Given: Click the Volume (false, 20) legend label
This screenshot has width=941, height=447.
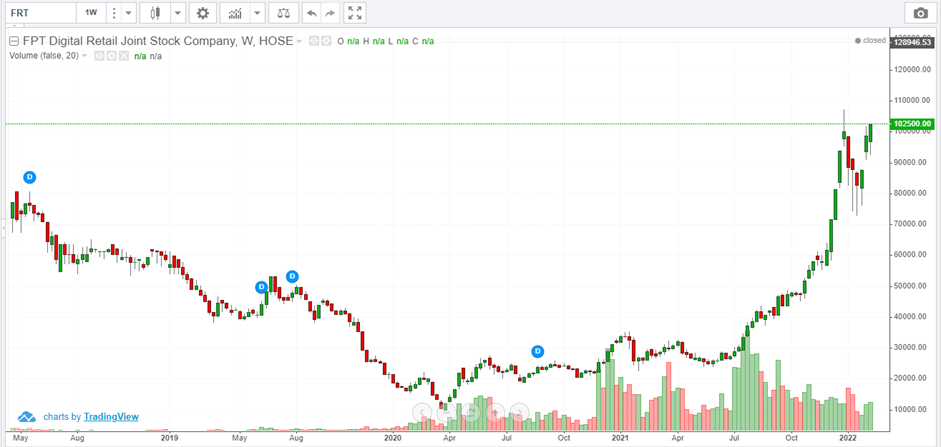Looking at the screenshot, I should coord(43,56).
